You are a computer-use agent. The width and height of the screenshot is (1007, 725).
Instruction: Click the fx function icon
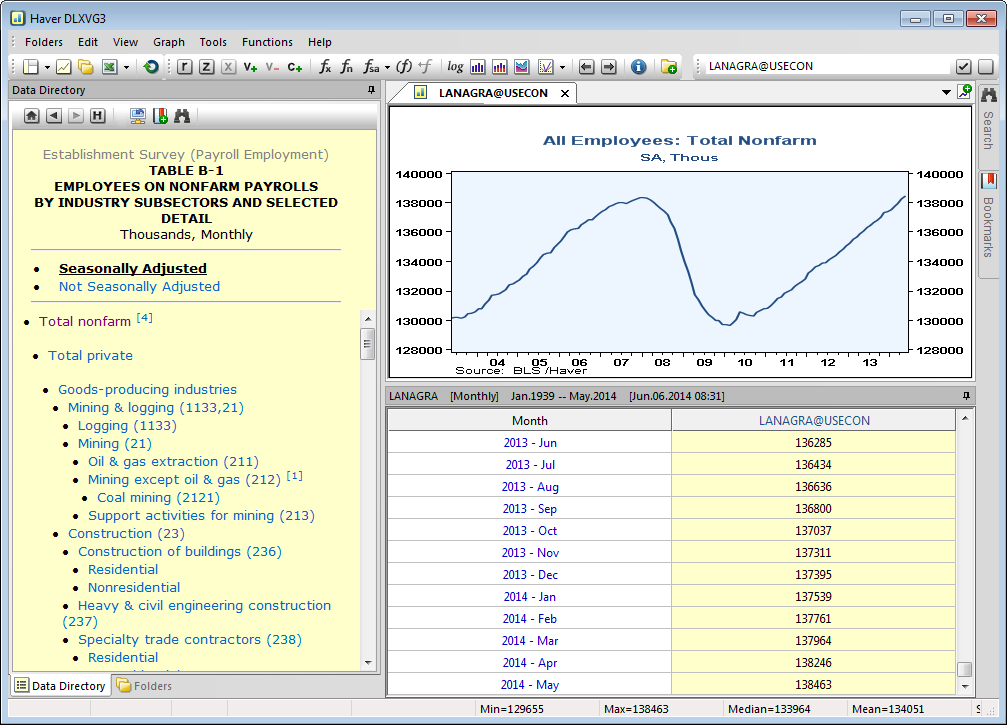pyautogui.click(x=325, y=67)
